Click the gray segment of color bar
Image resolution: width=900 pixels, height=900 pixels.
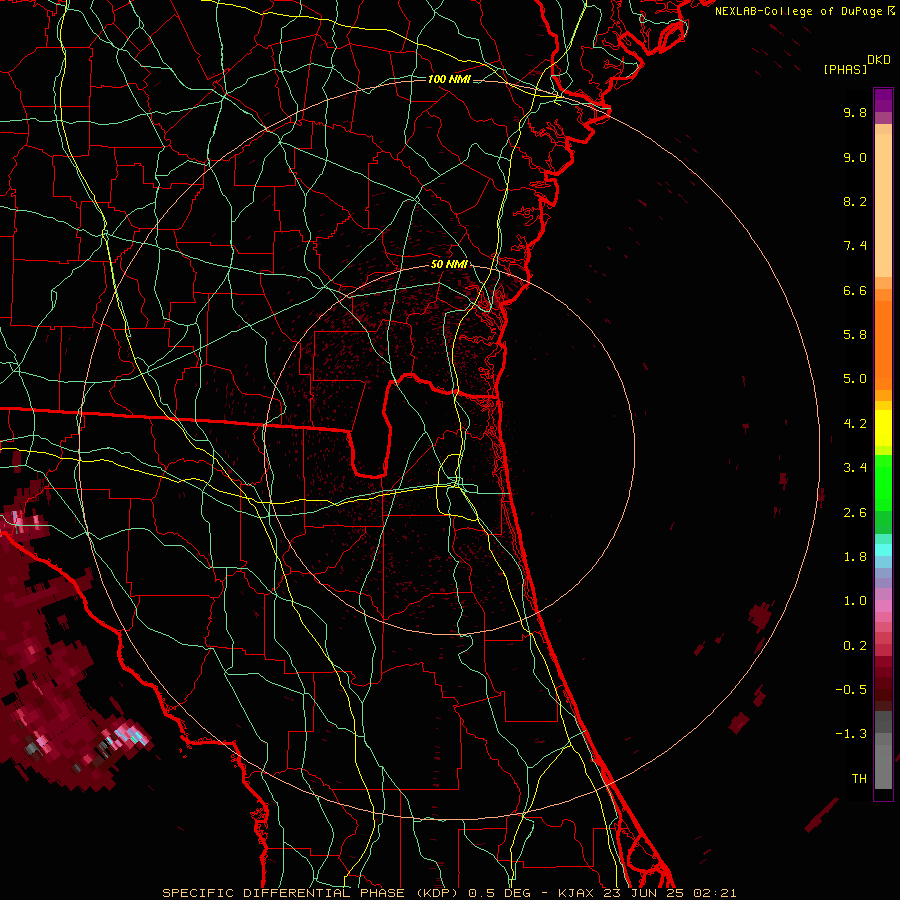(x=883, y=750)
